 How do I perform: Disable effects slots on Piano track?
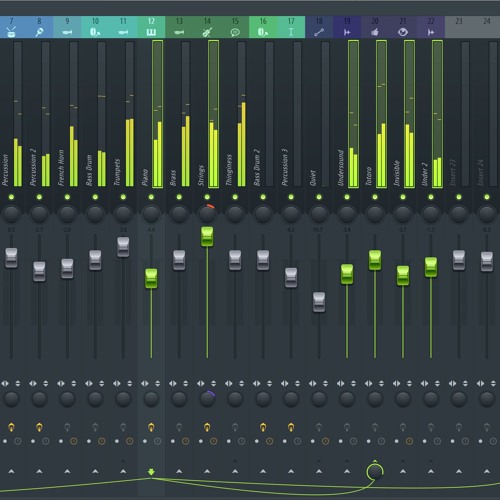[151, 427]
